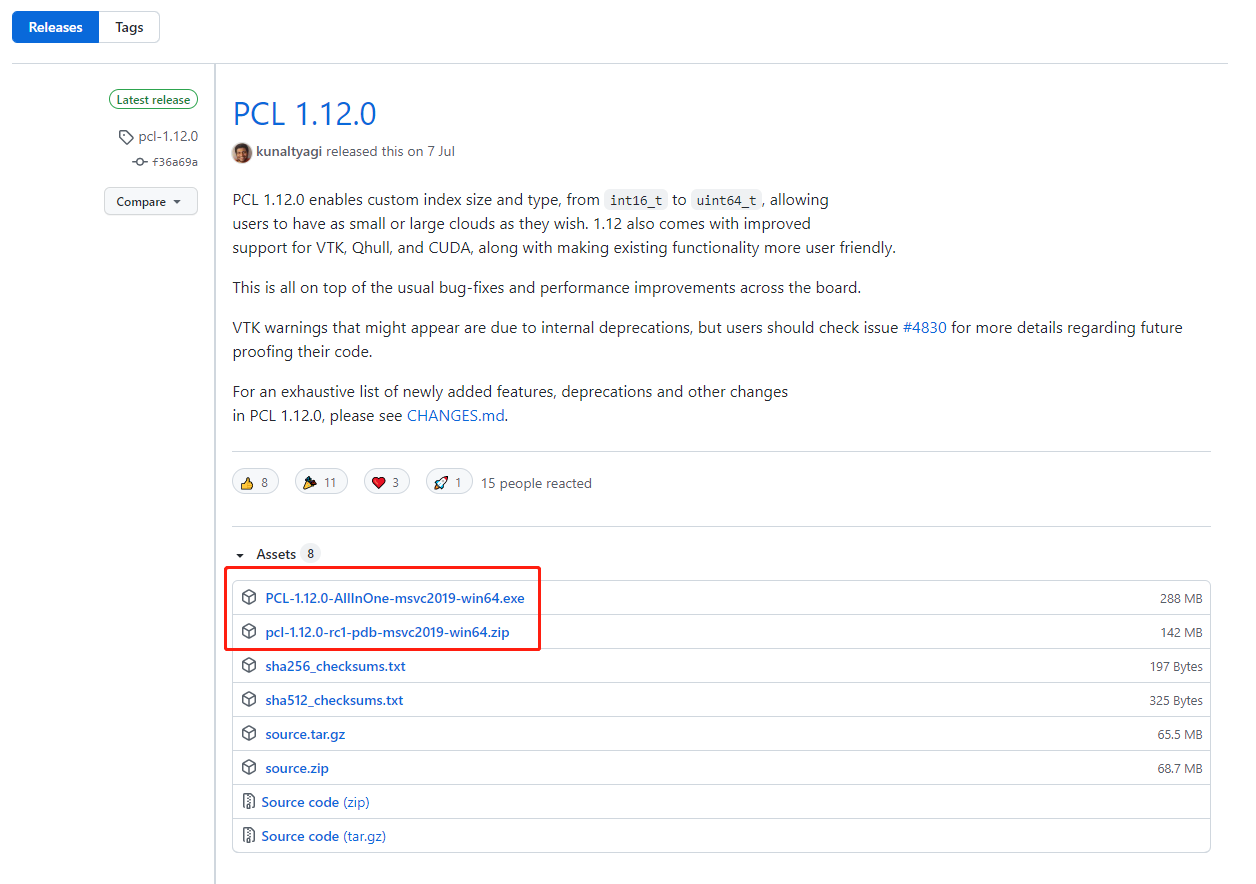The height and width of the screenshot is (884, 1256).
Task: Open the CHANGES.md link
Action: 455,415
